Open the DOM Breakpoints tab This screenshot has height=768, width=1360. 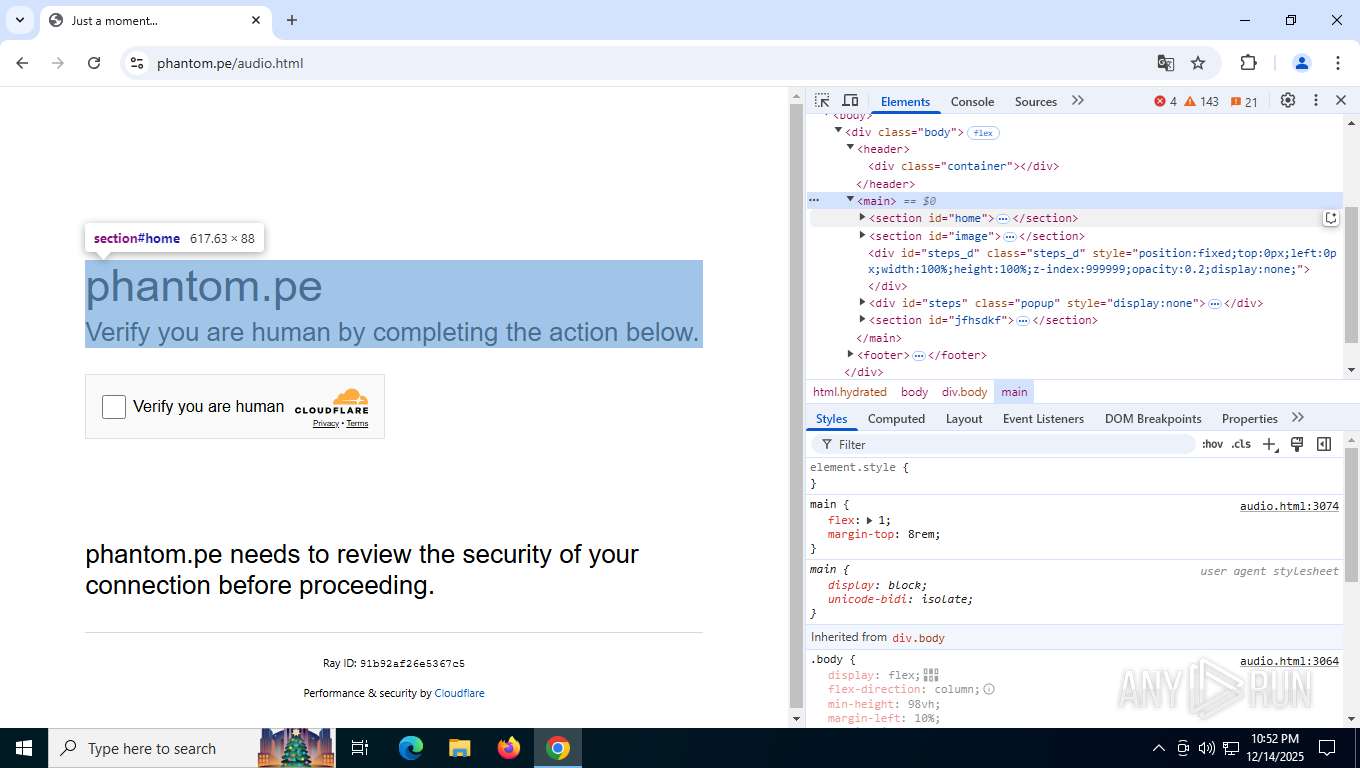1153,418
